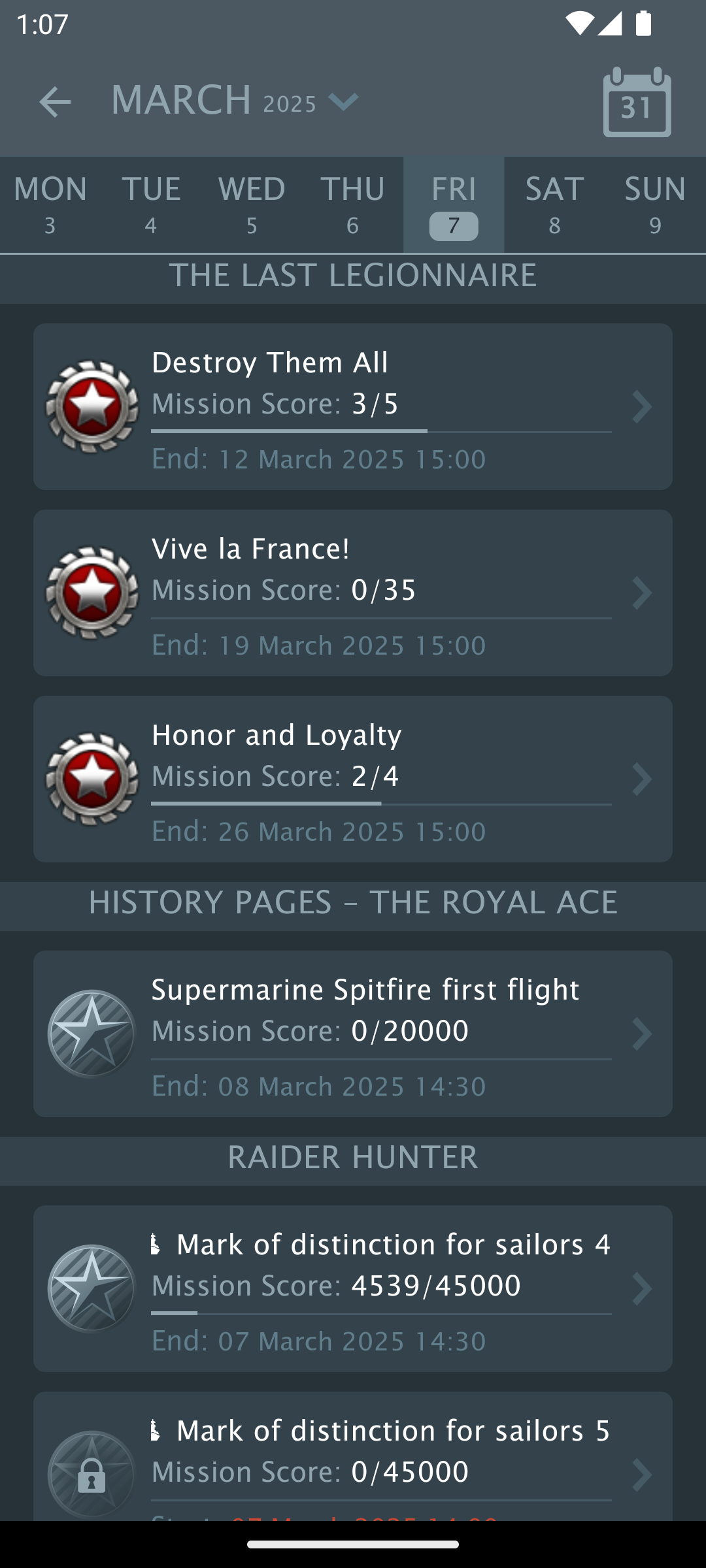The width and height of the screenshot is (706, 1568).
Task: Open Mark of distinction for sailors 4
Action: pyautogui.click(x=392, y=1245)
